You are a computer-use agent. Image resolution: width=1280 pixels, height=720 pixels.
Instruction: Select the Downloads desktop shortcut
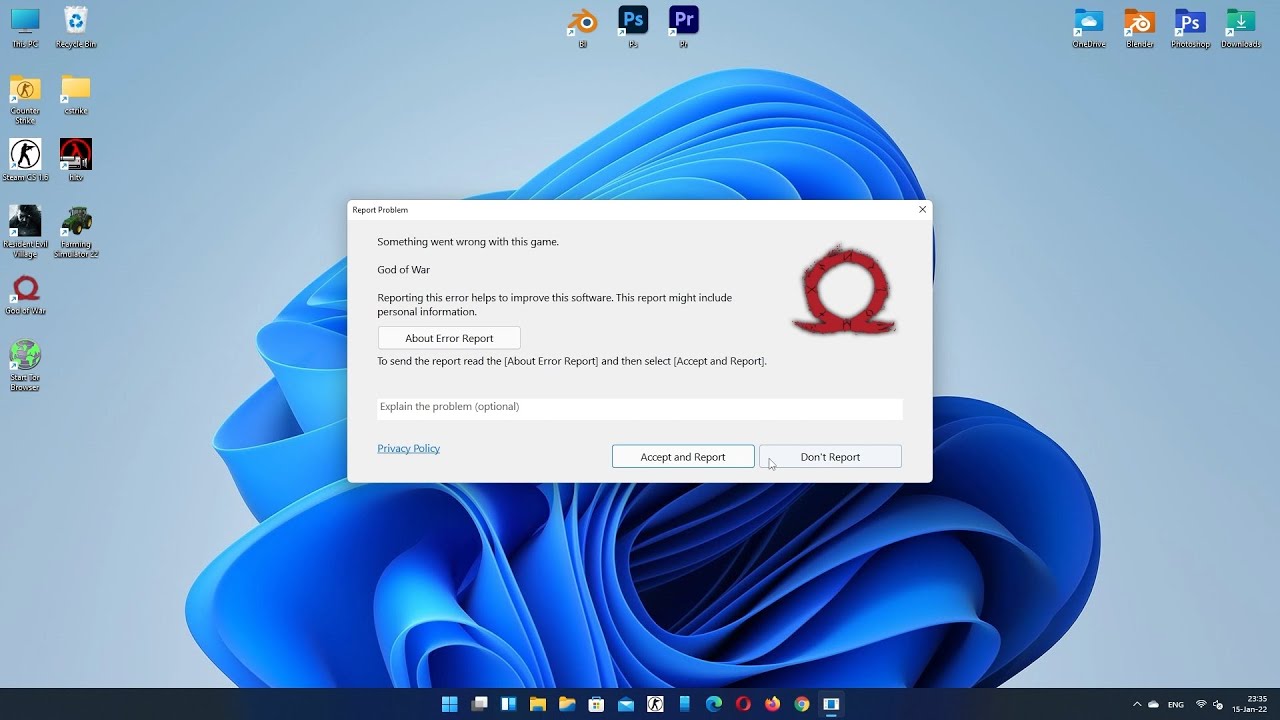[x=1241, y=27]
